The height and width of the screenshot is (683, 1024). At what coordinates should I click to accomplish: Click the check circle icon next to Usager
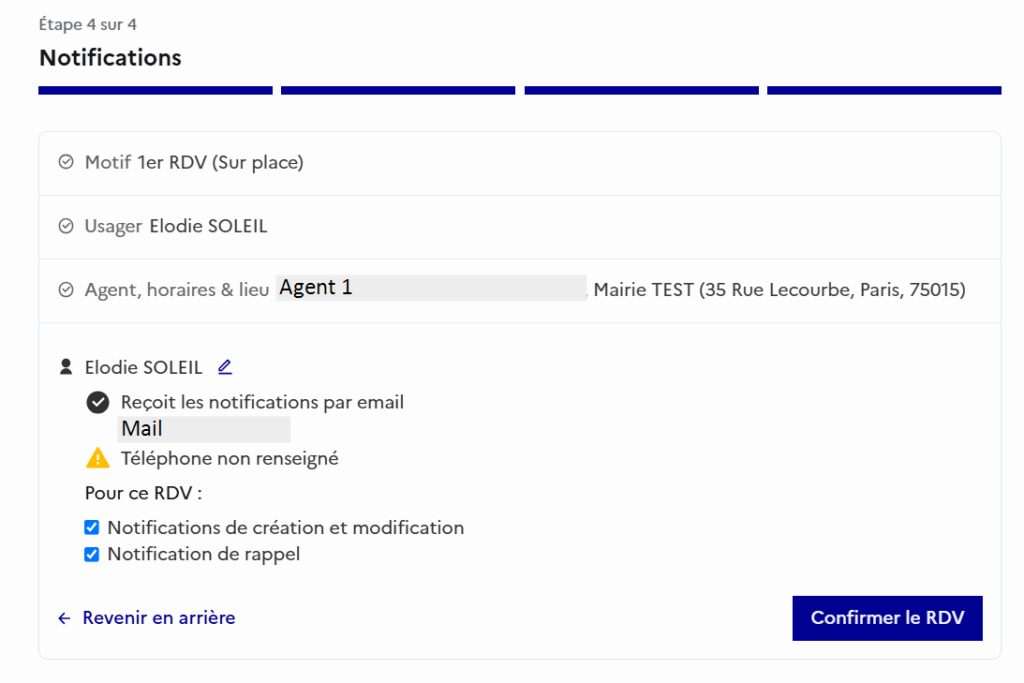66,226
